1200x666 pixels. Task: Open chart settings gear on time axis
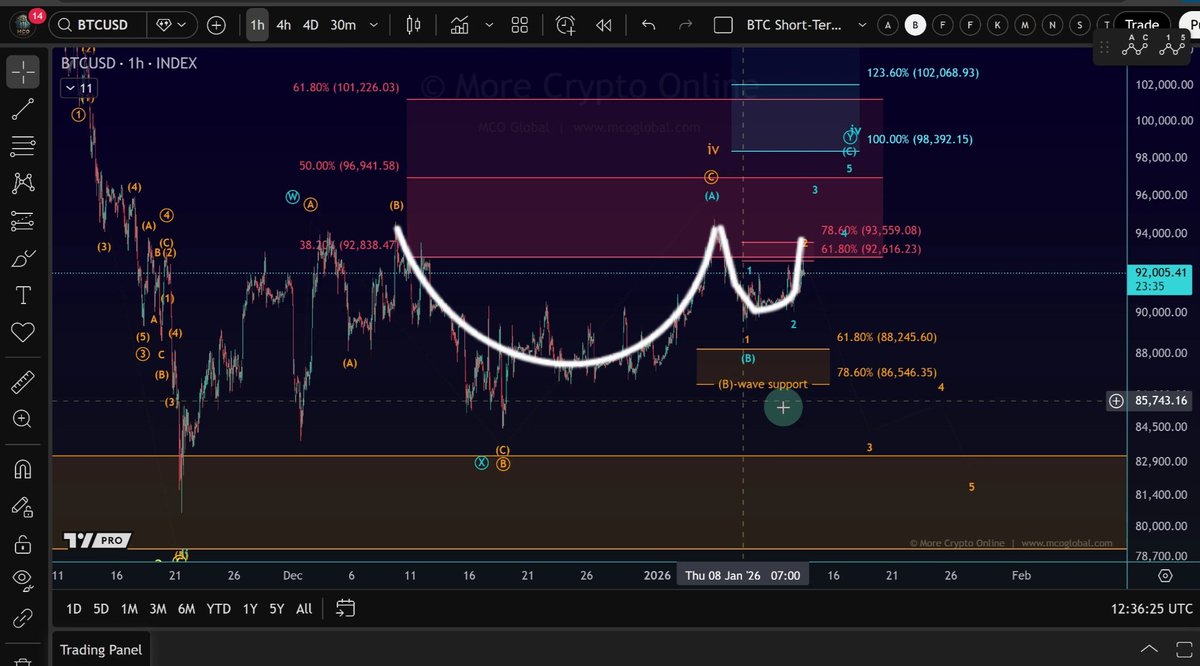(x=1165, y=576)
